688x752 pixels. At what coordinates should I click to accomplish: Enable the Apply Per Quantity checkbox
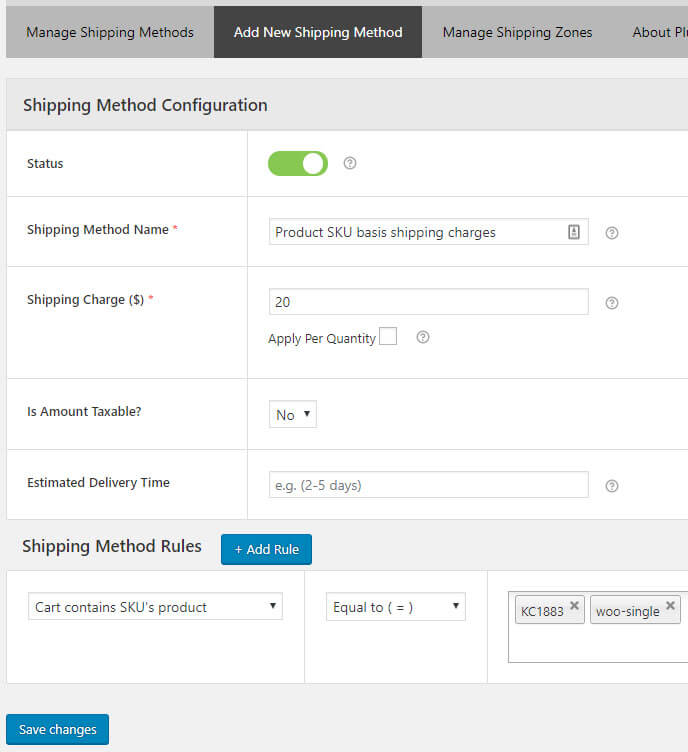(388, 337)
